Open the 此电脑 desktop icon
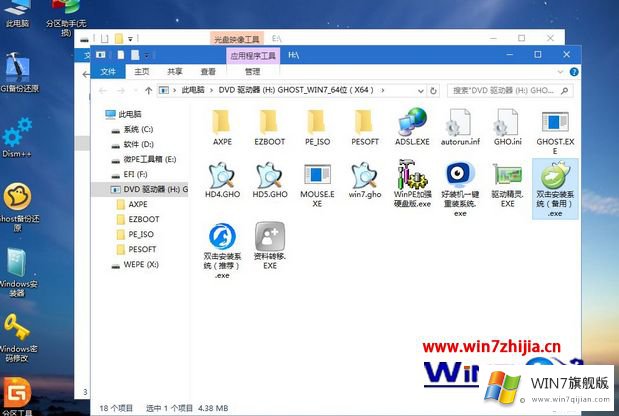Screen dimensions: 619x416 [17, 14]
